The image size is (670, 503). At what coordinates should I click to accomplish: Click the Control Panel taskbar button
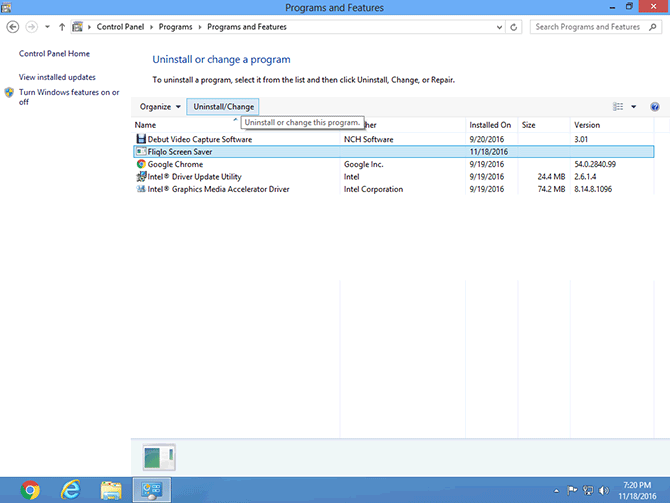(152, 490)
